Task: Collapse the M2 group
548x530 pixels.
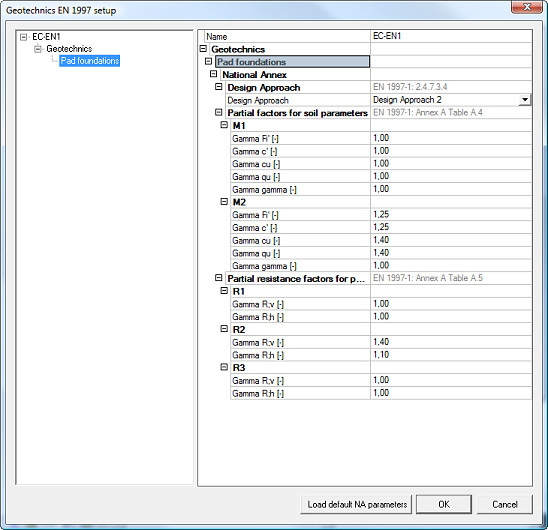Action: coord(224,202)
